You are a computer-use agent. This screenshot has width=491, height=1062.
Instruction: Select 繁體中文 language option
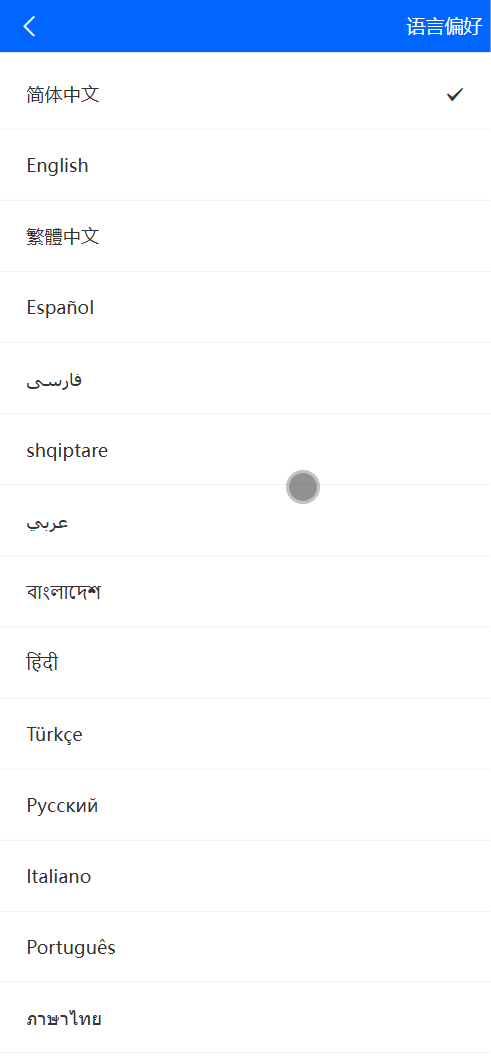coord(245,236)
